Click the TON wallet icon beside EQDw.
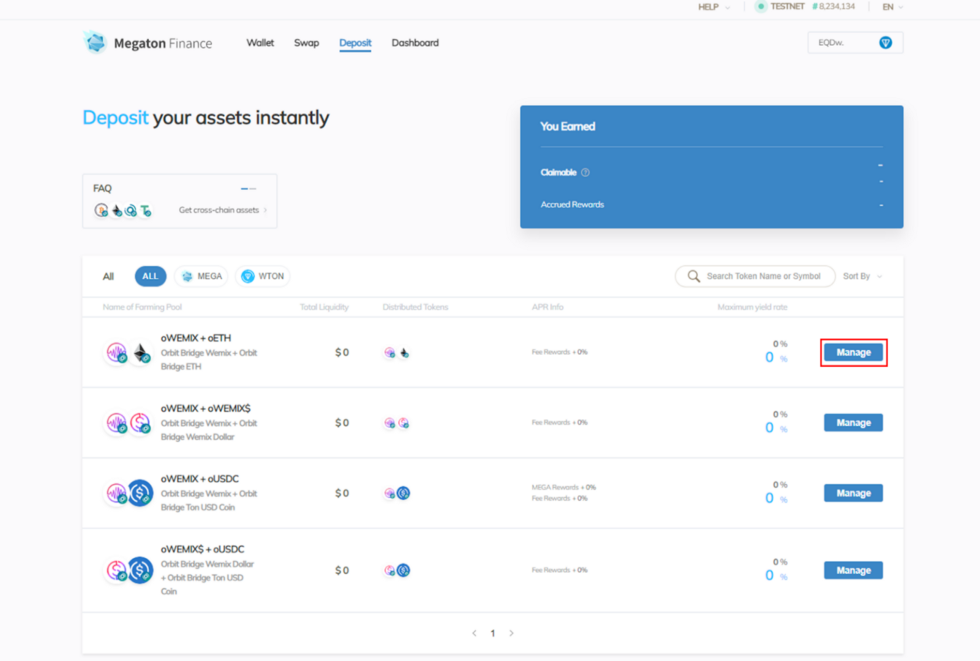The width and height of the screenshot is (980, 661). (x=885, y=42)
